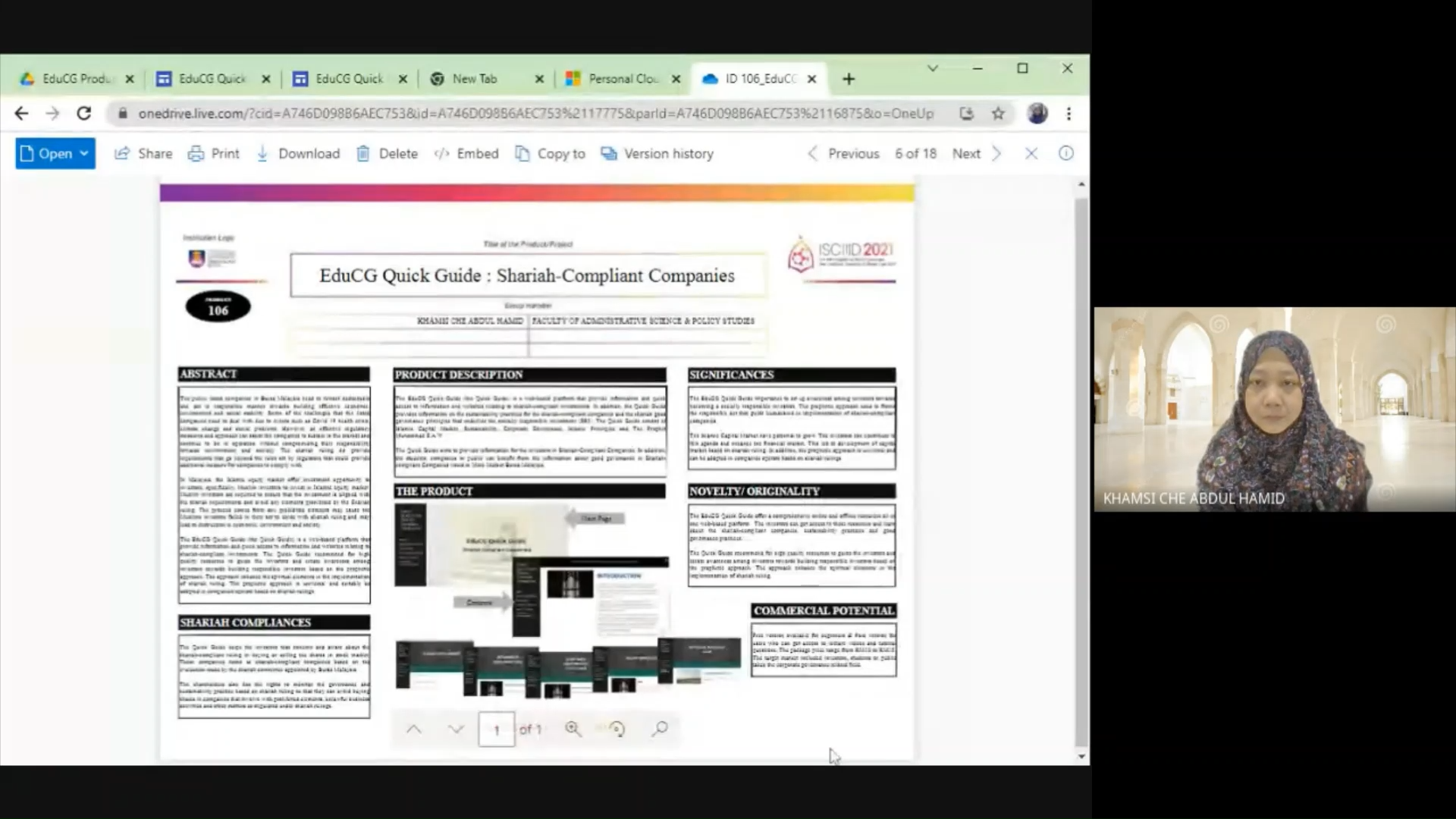Click the scrollbar down arrow

(1081, 756)
